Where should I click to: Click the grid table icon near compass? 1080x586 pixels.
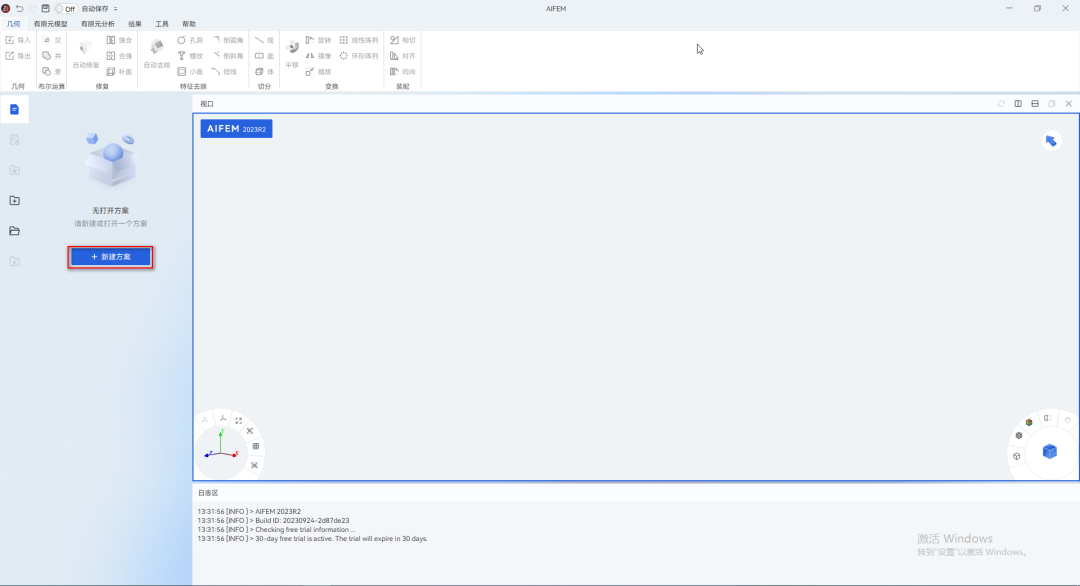coord(256,446)
